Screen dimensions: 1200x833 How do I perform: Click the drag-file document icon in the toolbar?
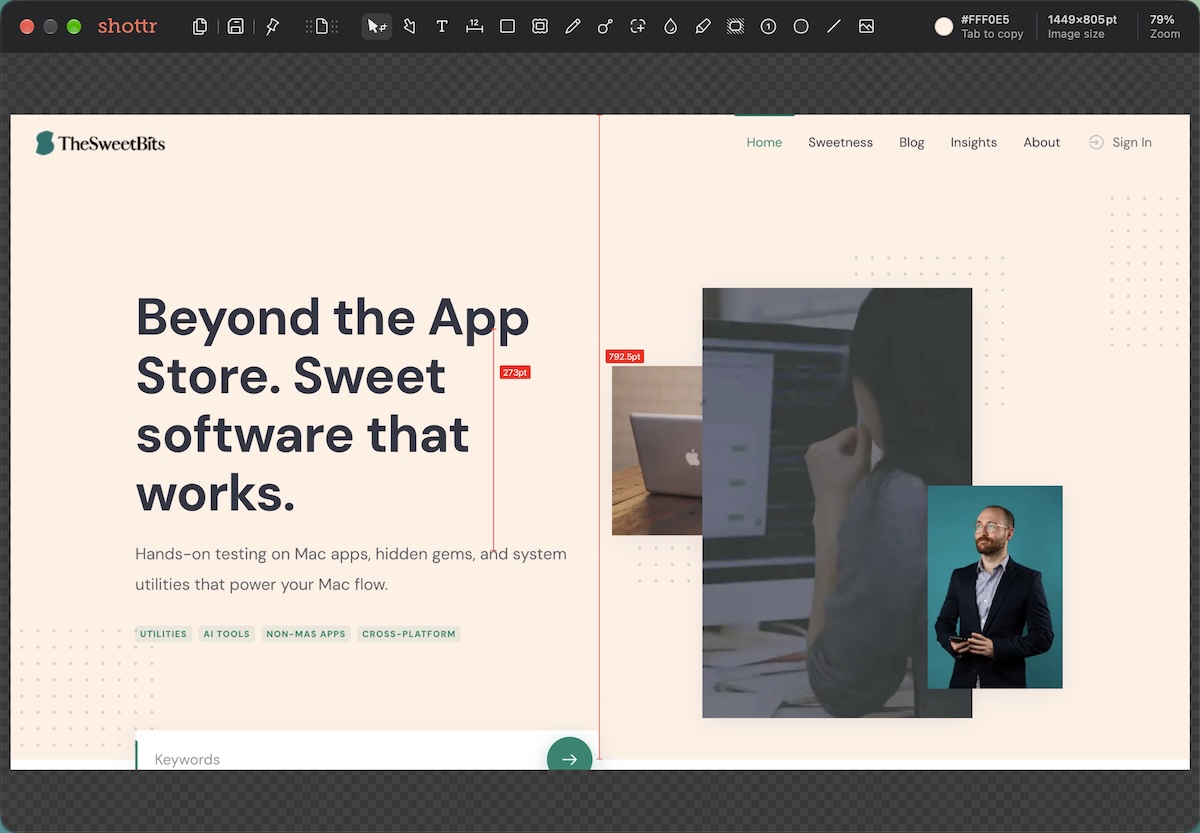322,27
